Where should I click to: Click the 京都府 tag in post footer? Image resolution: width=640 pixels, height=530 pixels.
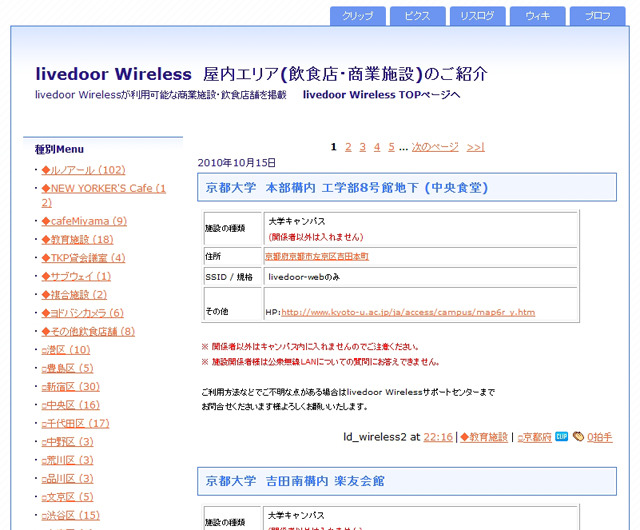[x=535, y=437]
